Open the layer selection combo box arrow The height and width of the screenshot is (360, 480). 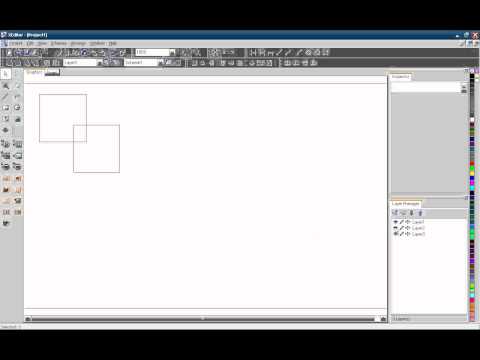pyautogui.click(x=99, y=63)
